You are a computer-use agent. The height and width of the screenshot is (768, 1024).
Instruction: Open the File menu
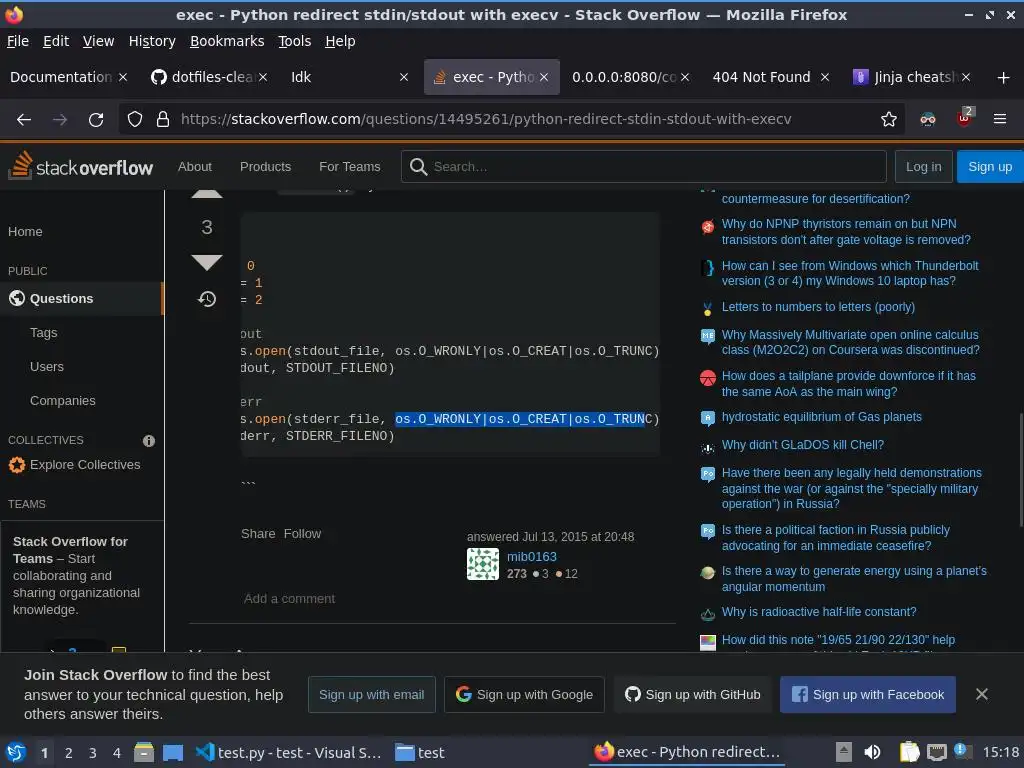point(18,41)
